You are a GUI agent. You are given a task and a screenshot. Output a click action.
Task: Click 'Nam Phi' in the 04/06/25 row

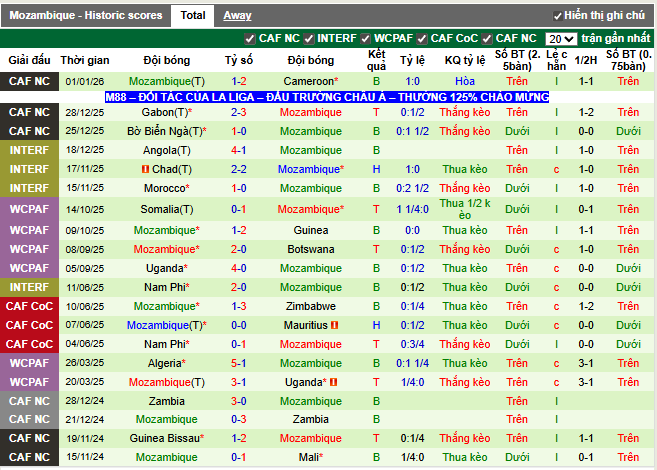(x=167, y=344)
